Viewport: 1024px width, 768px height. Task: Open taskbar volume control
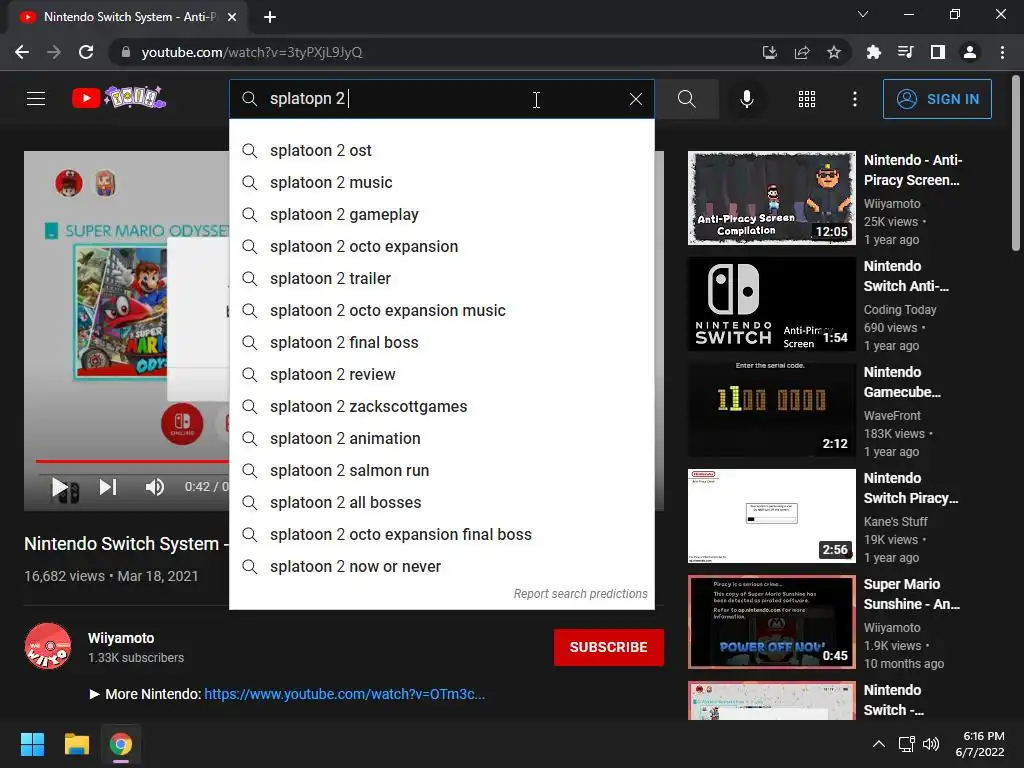point(931,744)
